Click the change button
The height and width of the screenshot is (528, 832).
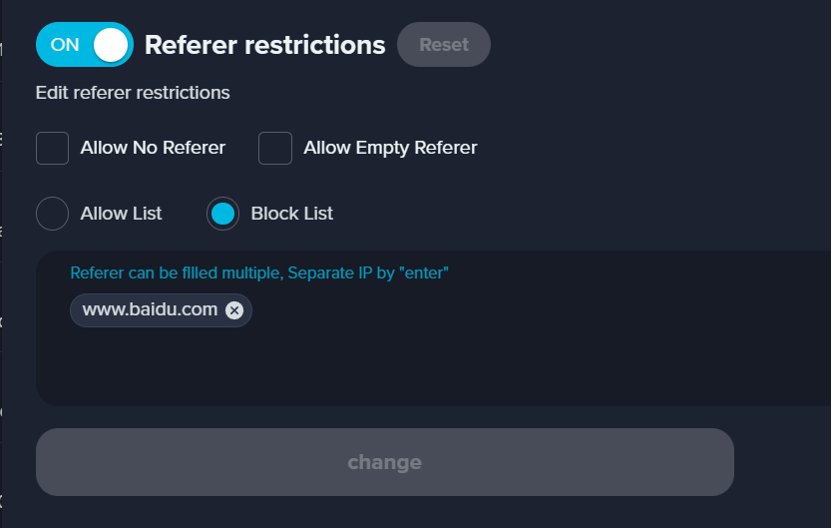click(385, 462)
